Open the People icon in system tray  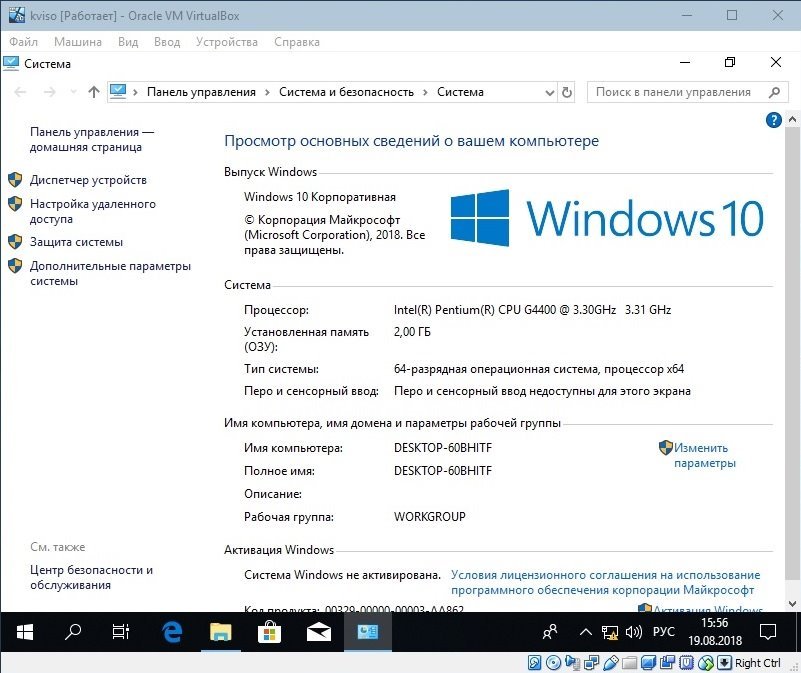pyautogui.click(x=550, y=632)
